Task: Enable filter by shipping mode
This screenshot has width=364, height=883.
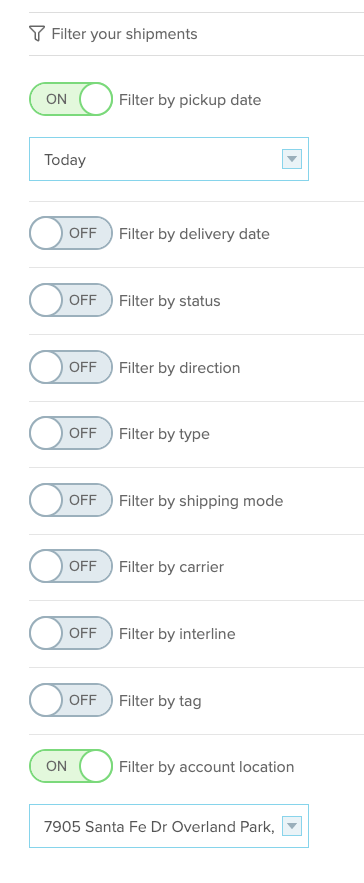Action: pyautogui.click(x=71, y=500)
